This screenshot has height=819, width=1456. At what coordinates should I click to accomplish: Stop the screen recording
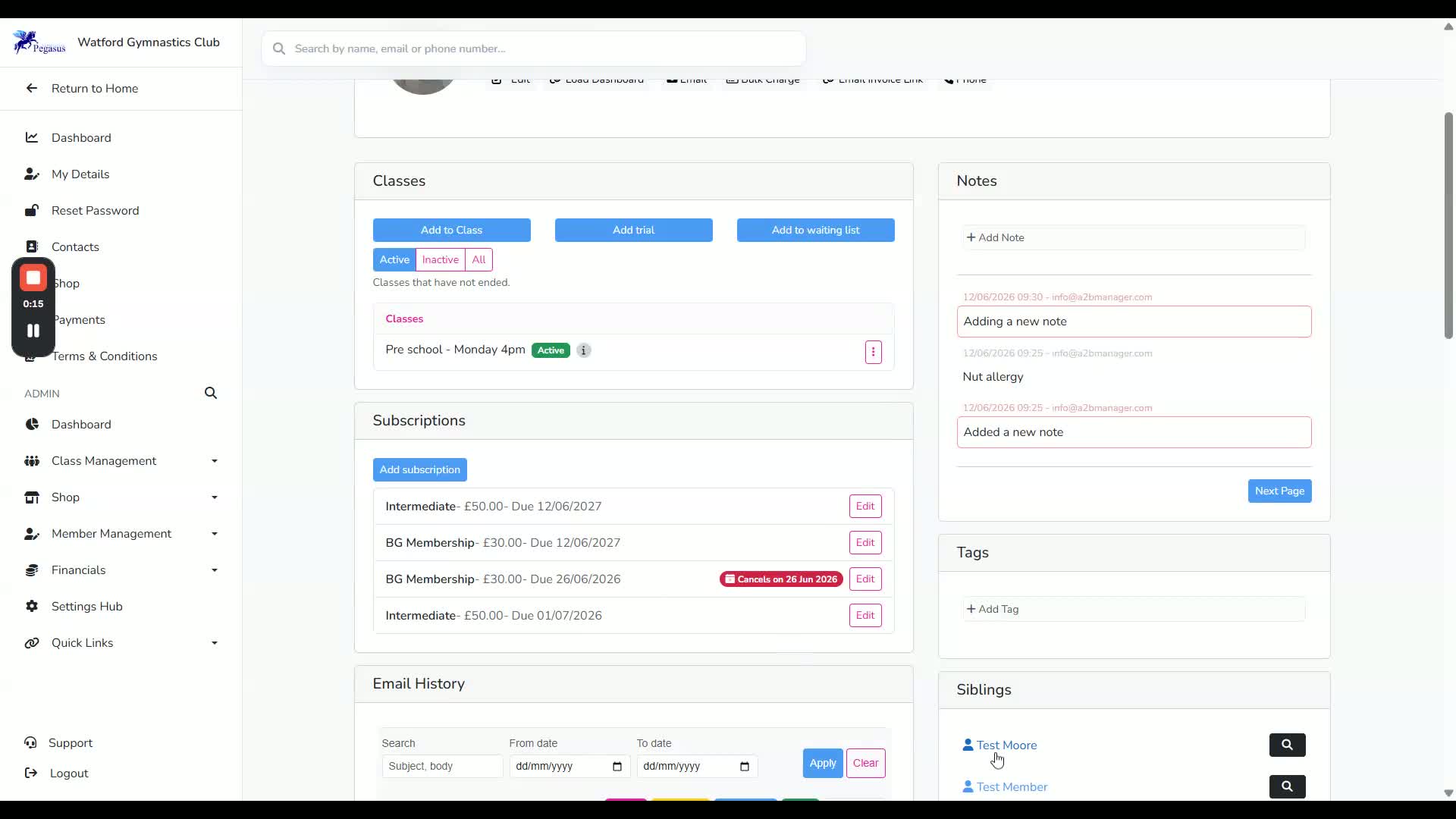(33, 278)
